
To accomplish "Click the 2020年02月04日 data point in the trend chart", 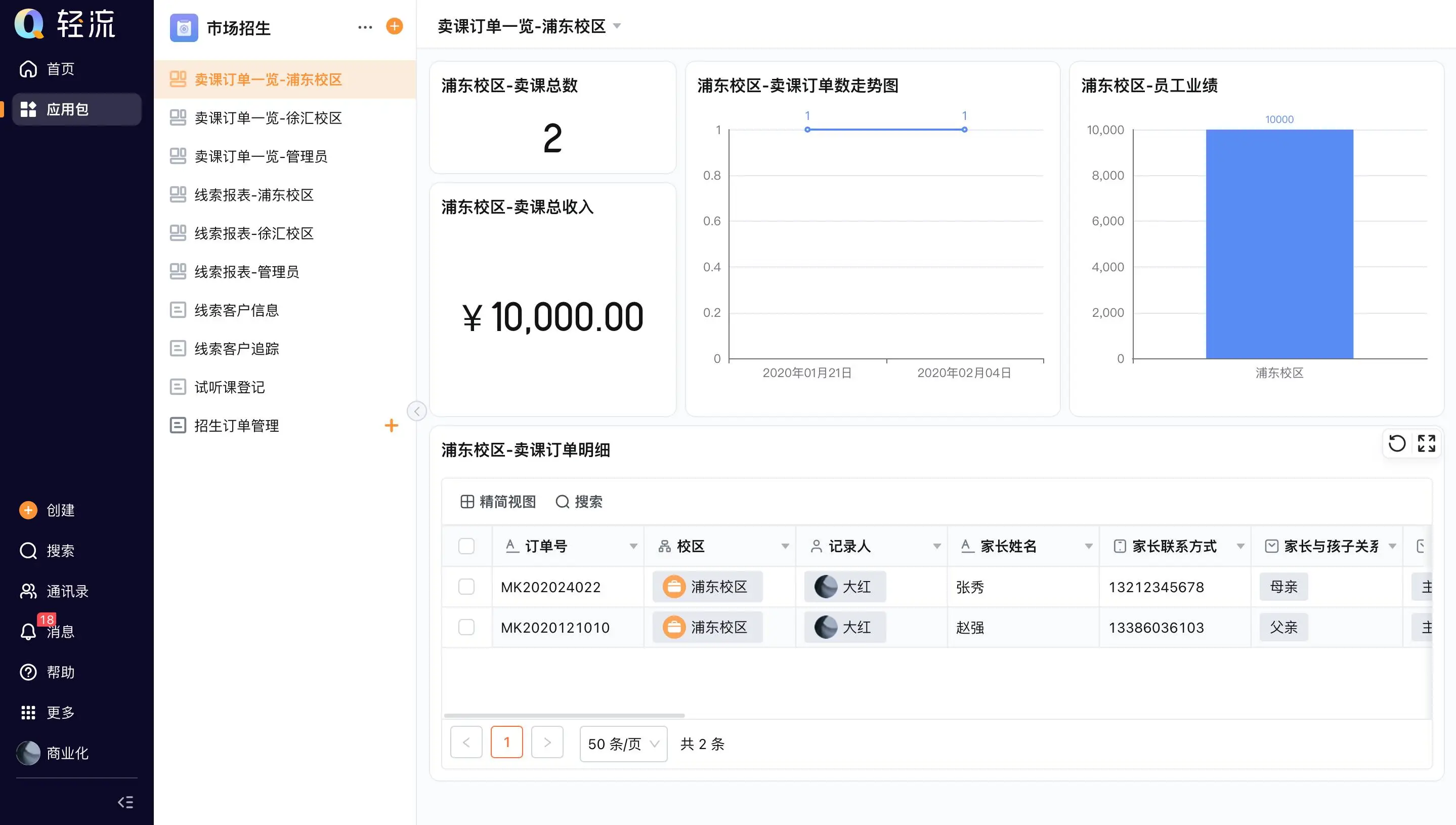I will (x=964, y=130).
